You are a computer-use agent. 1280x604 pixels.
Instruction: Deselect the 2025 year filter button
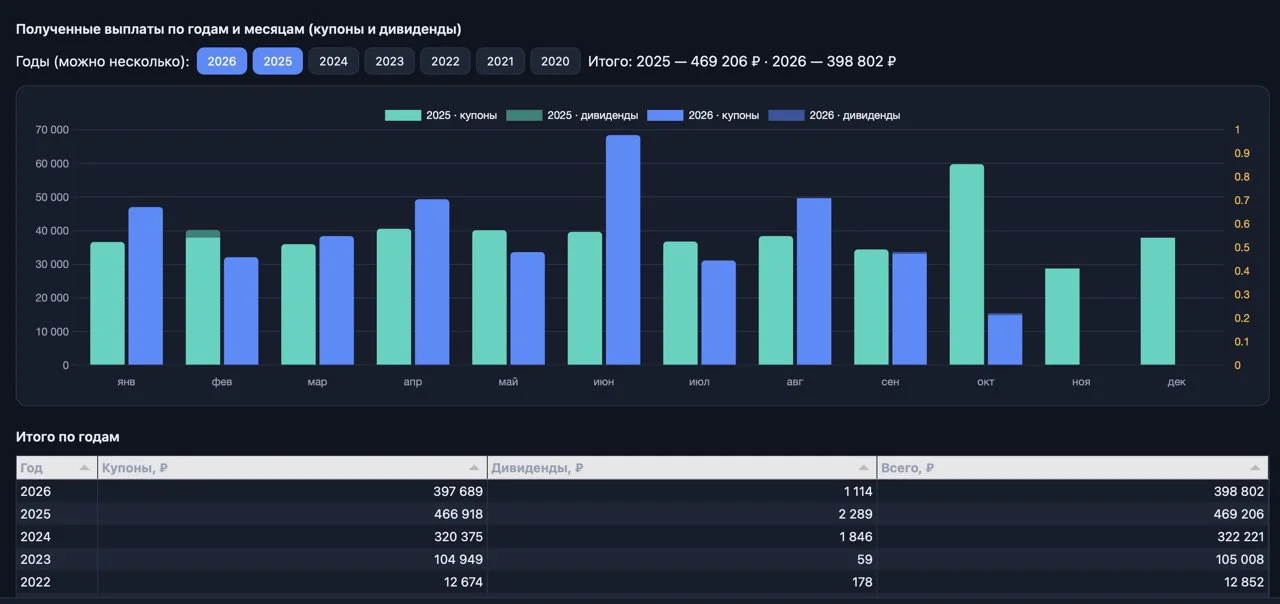(278, 61)
